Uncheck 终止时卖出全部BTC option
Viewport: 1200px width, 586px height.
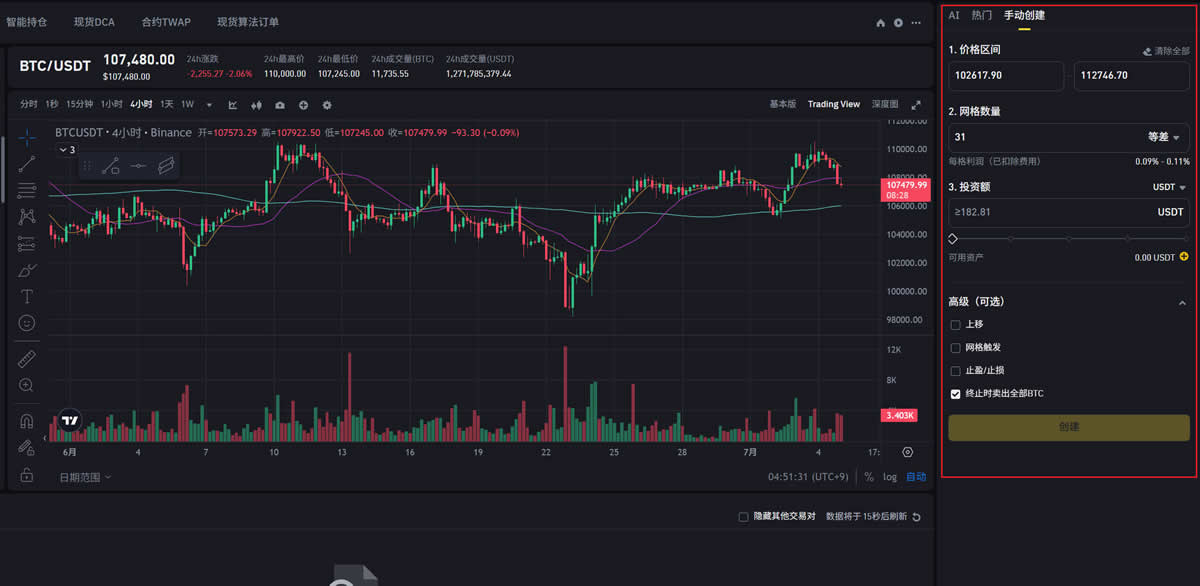pyautogui.click(x=955, y=394)
